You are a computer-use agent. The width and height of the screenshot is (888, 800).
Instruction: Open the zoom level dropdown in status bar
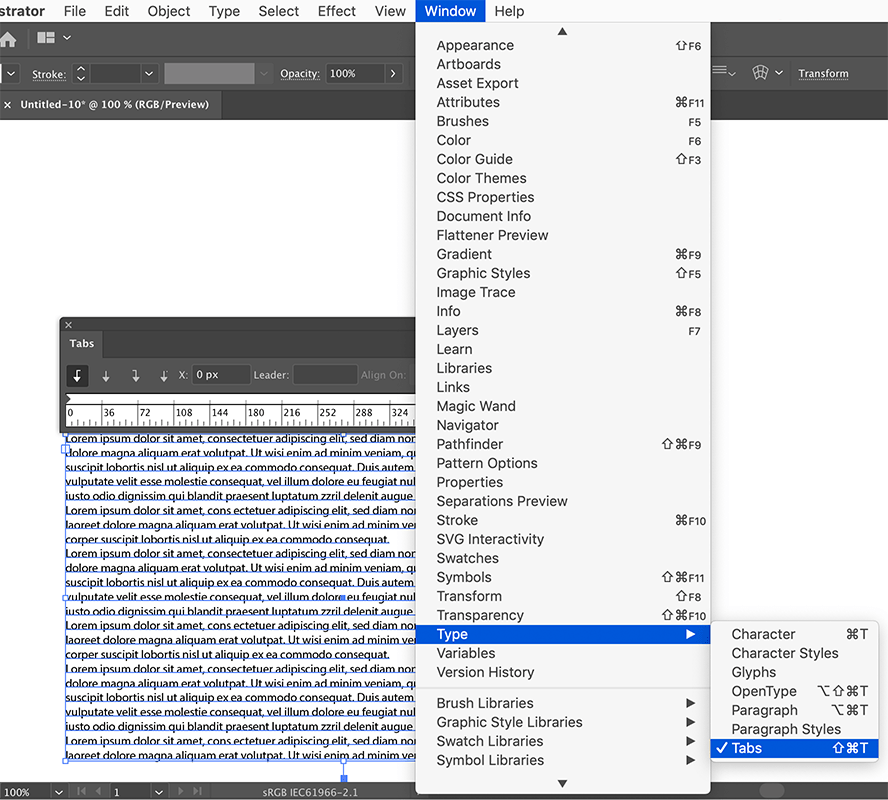(x=57, y=791)
